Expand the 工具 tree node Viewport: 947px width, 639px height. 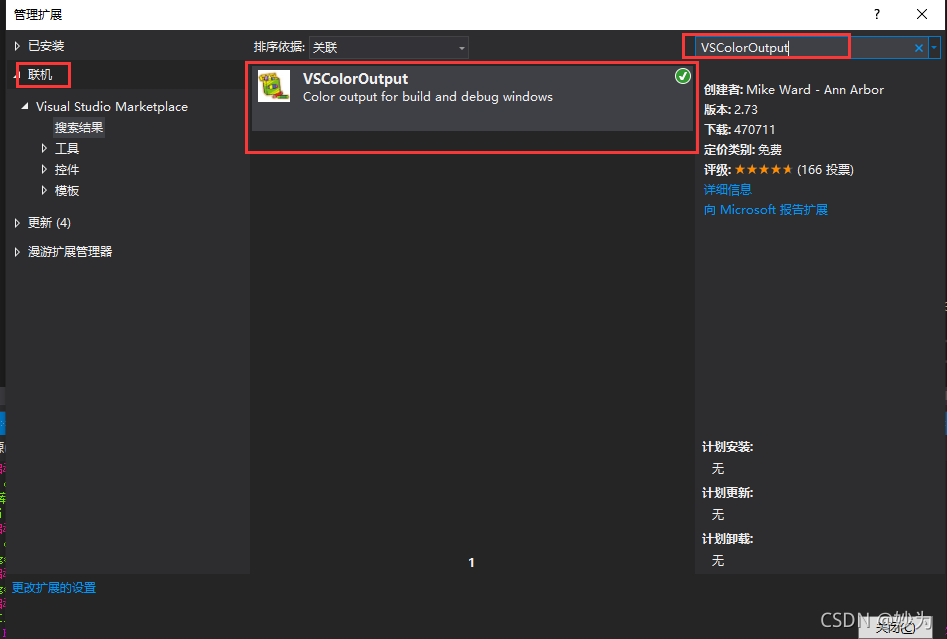tap(44, 148)
